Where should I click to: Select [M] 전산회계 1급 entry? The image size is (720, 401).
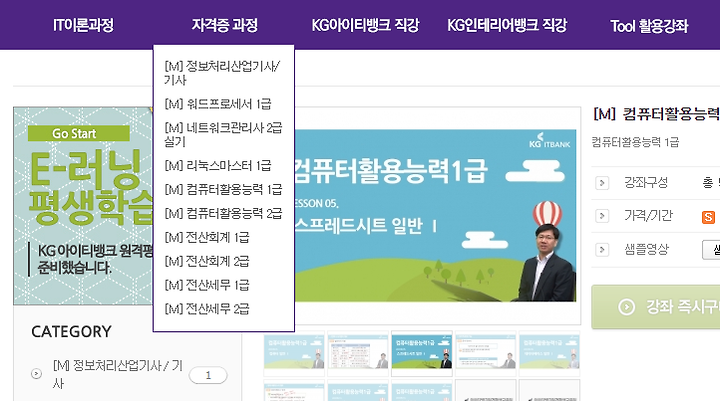(207, 237)
